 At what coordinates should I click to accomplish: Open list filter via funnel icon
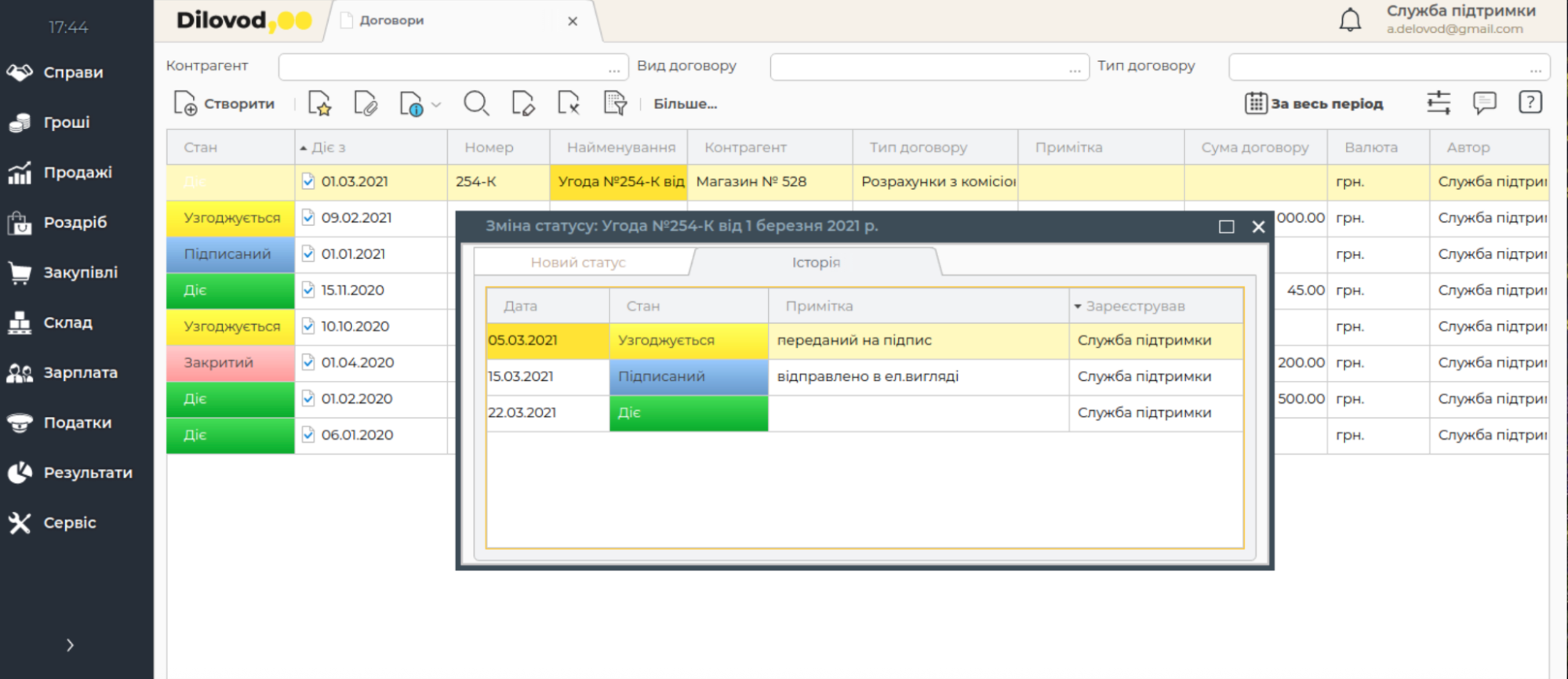(x=615, y=103)
